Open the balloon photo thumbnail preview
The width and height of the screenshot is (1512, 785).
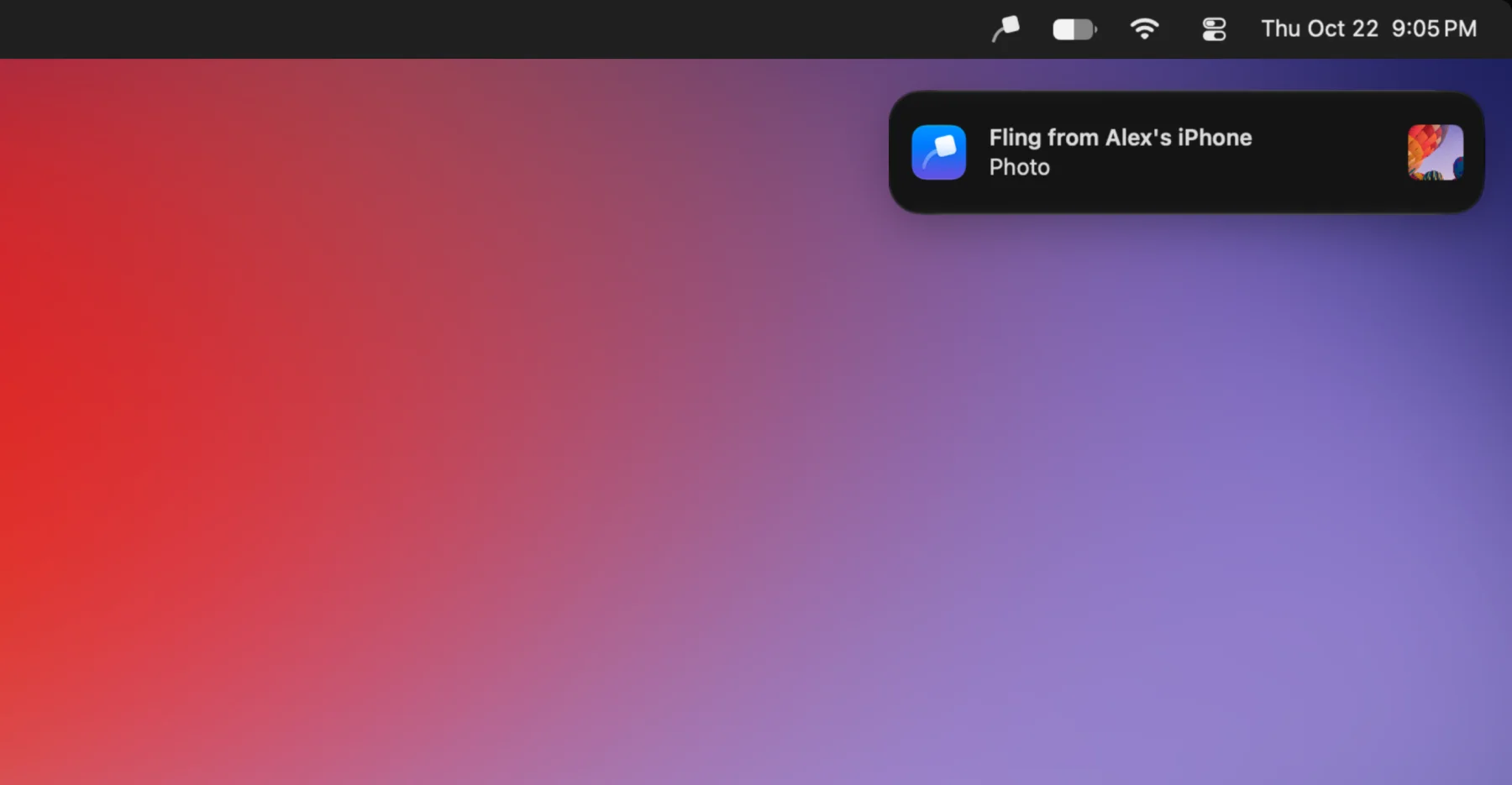[1436, 152]
